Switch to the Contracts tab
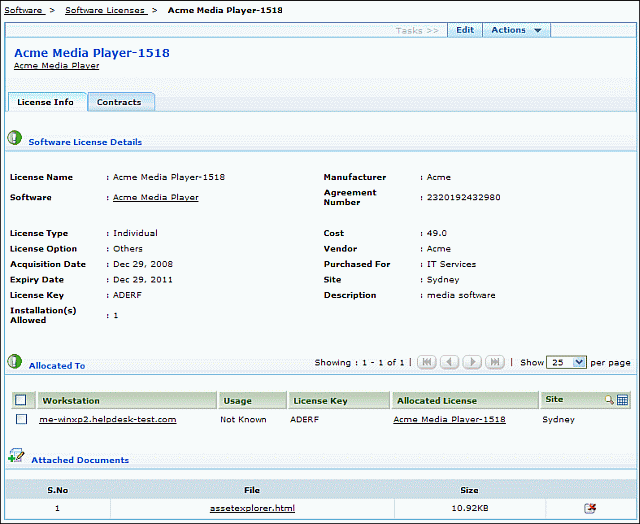This screenshot has width=640, height=524. click(x=119, y=102)
